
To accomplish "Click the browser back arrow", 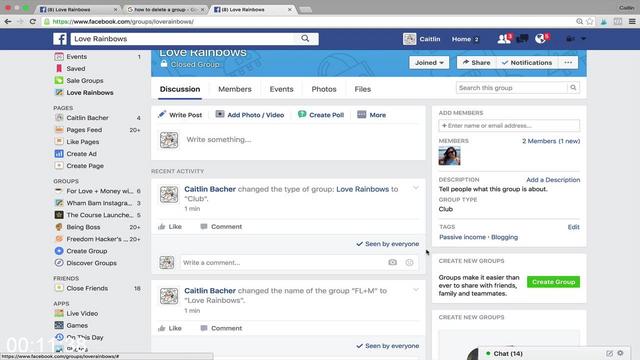I will (x=8, y=21).
